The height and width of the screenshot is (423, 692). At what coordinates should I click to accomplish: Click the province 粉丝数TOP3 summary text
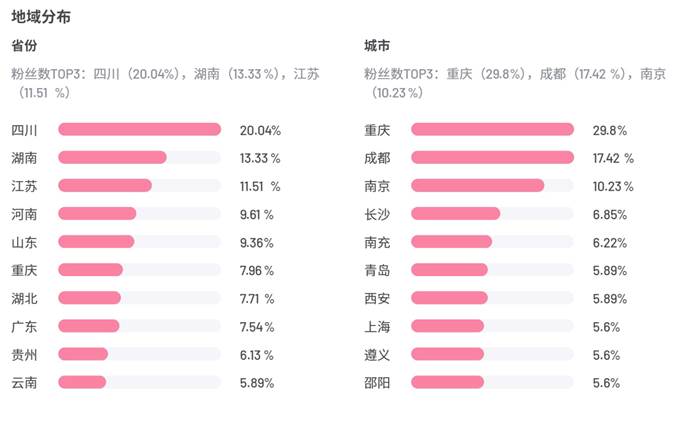click(x=165, y=82)
